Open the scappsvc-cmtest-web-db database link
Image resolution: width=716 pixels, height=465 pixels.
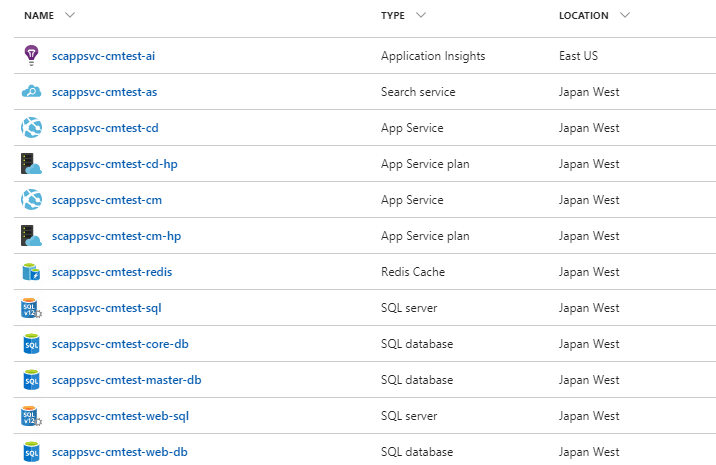pos(120,452)
